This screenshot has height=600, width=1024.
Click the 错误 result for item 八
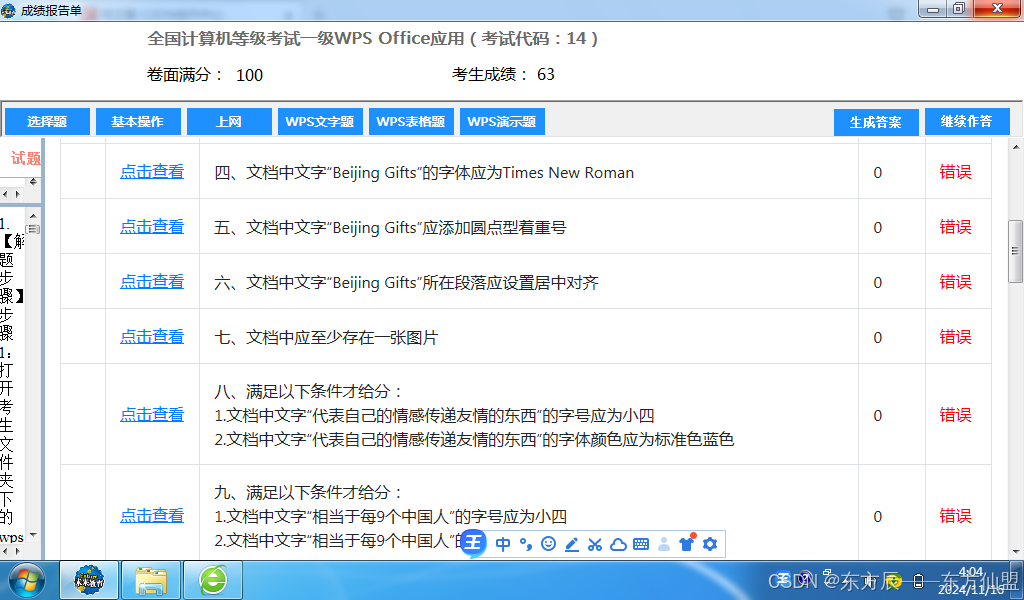point(955,415)
